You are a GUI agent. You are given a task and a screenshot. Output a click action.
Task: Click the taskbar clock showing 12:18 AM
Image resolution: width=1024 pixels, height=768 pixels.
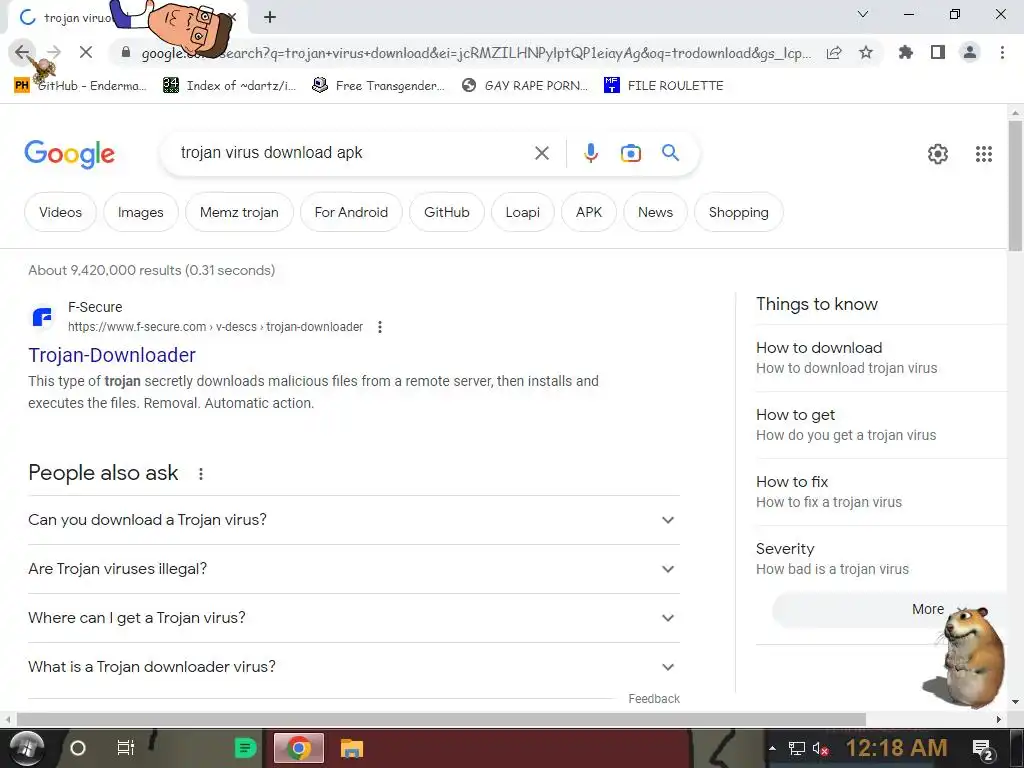tap(896, 748)
